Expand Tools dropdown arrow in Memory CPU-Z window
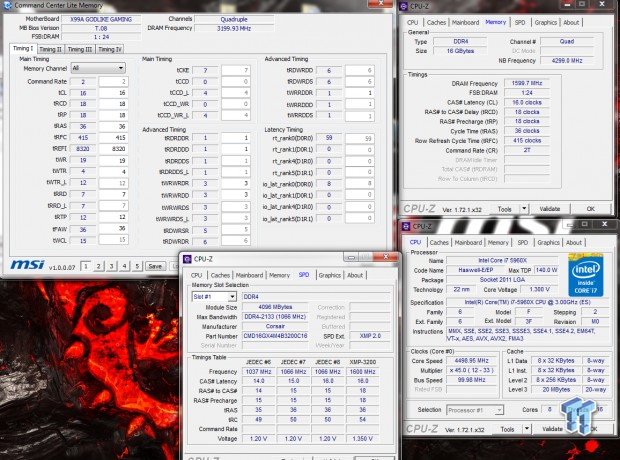620x460 pixels. (x=524, y=209)
